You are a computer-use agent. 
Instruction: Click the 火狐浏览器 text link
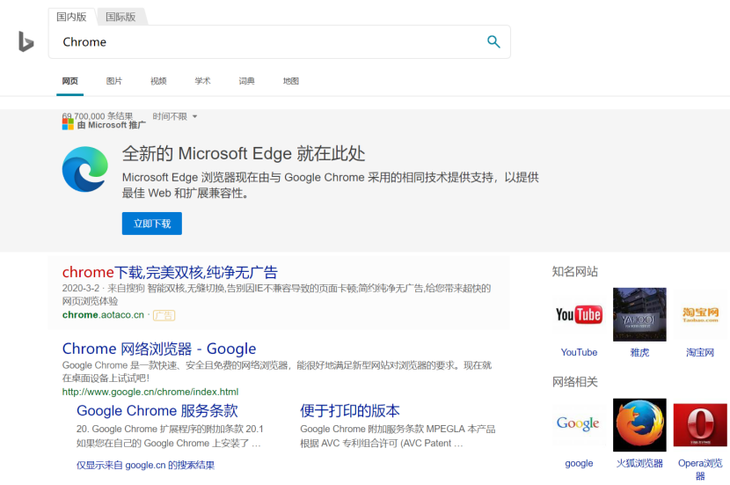[x=639, y=463]
